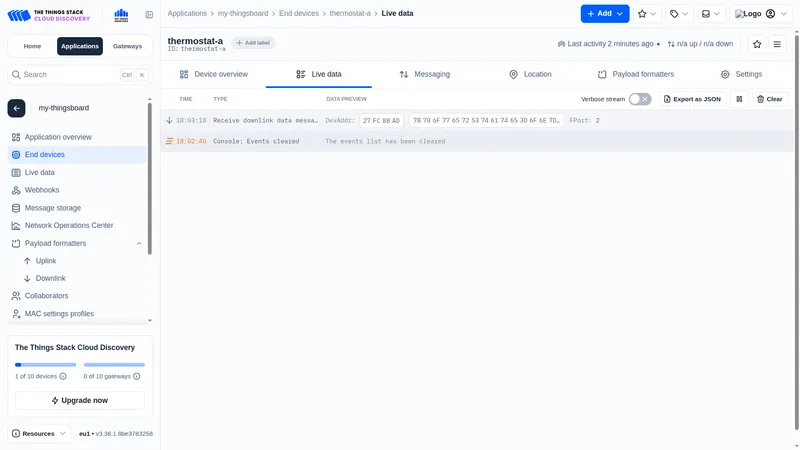Collapse the Payload formatters sidebar group
This screenshot has width=800, height=450.
tap(77, 243)
